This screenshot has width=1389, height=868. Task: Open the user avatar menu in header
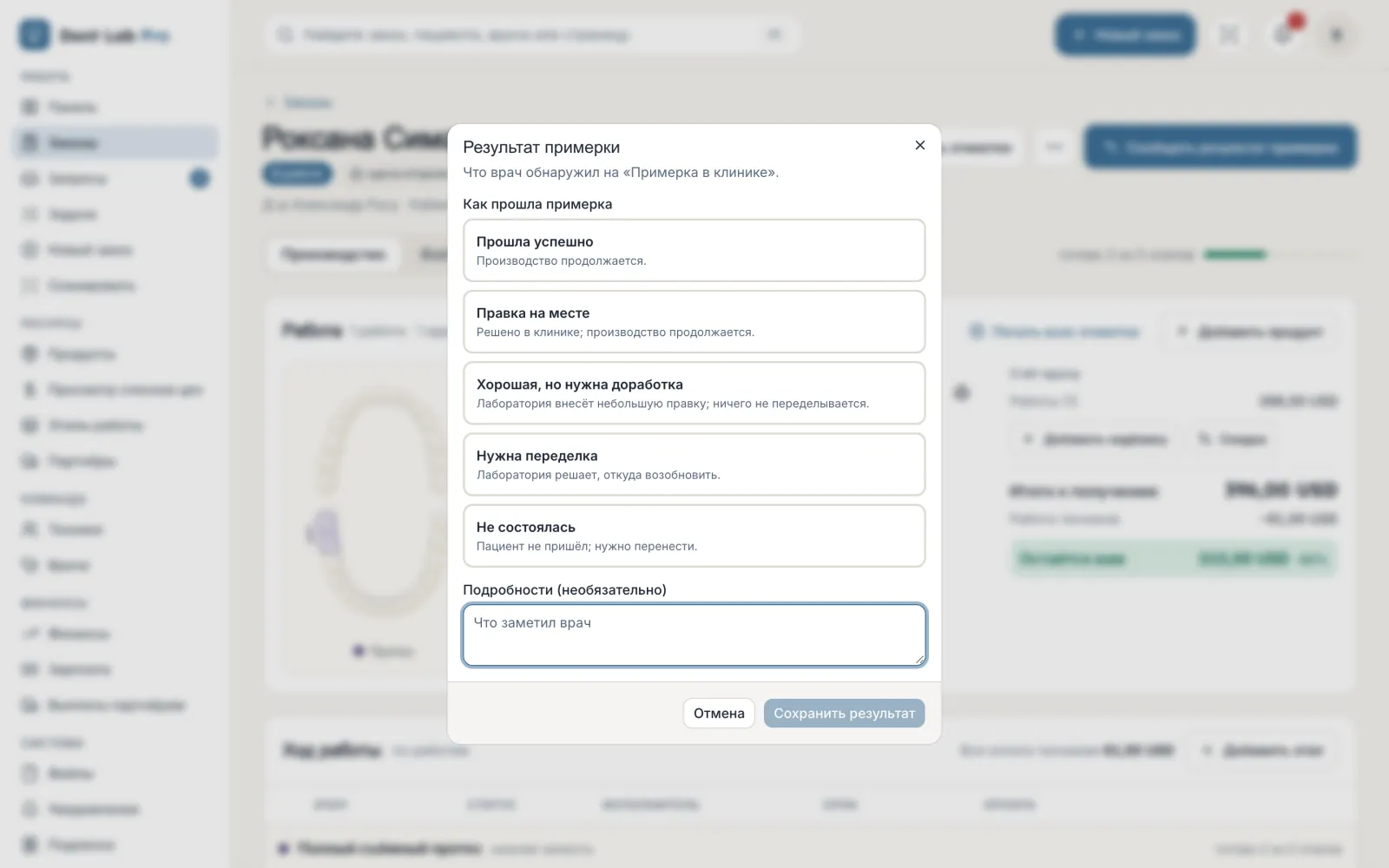pyautogui.click(x=1337, y=35)
